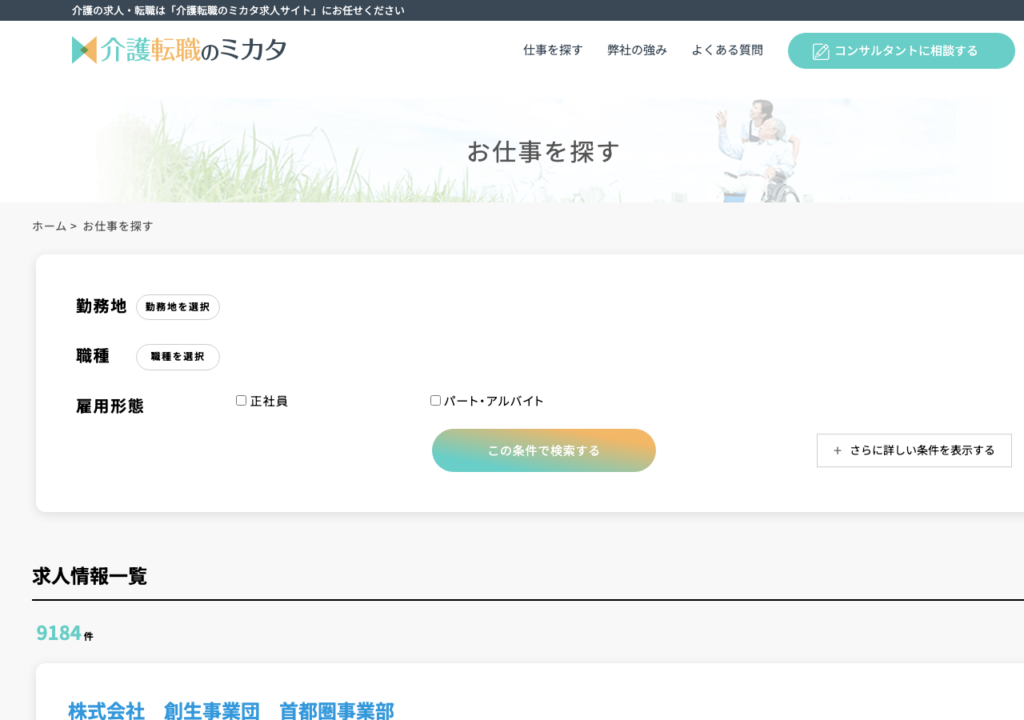
Task: Click the 9184 件 result count
Action: [65, 633]
